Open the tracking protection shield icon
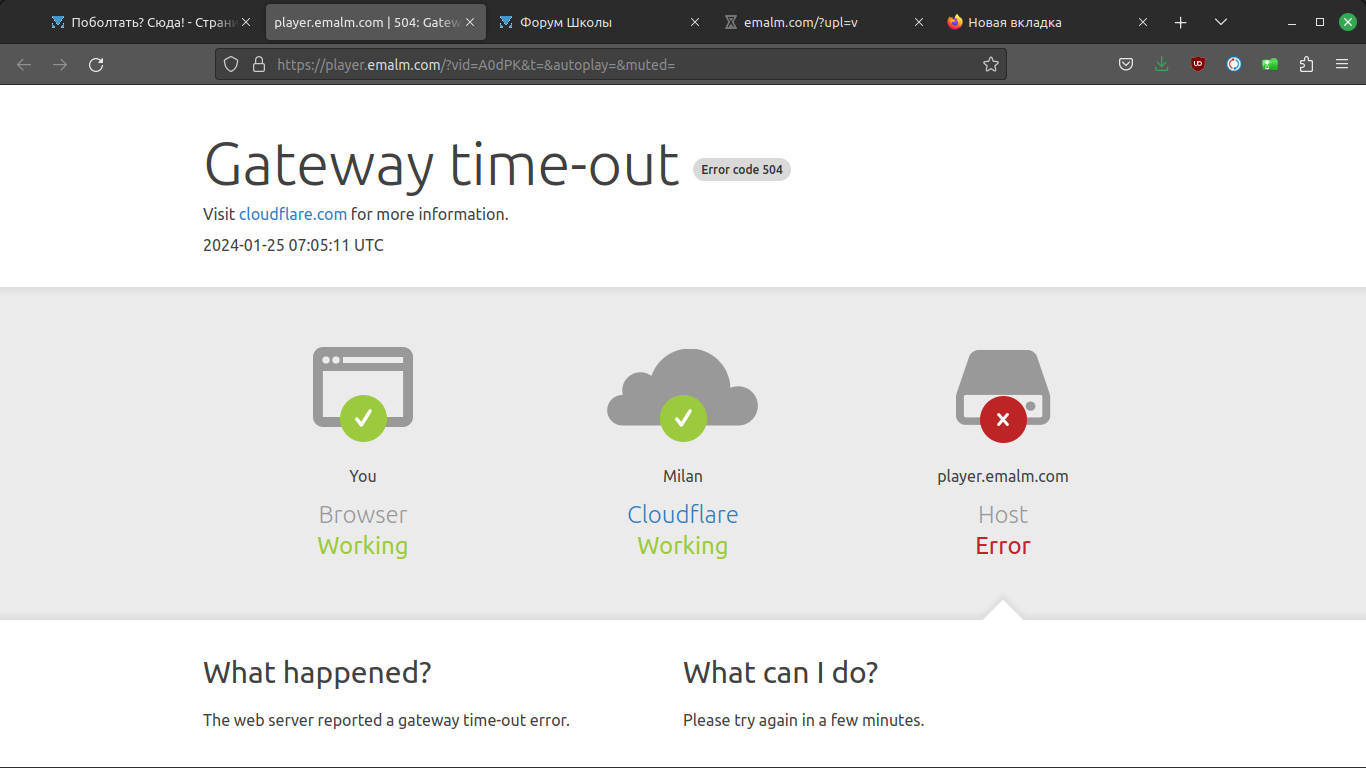Image resolution: width=1366 pixels, height=768 pixels. point(231,64)
